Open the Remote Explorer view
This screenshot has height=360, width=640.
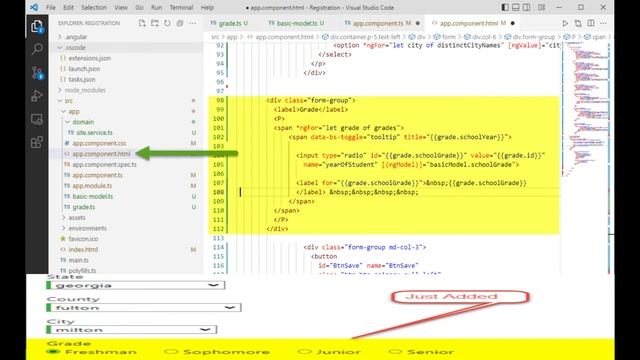(37, 119)
